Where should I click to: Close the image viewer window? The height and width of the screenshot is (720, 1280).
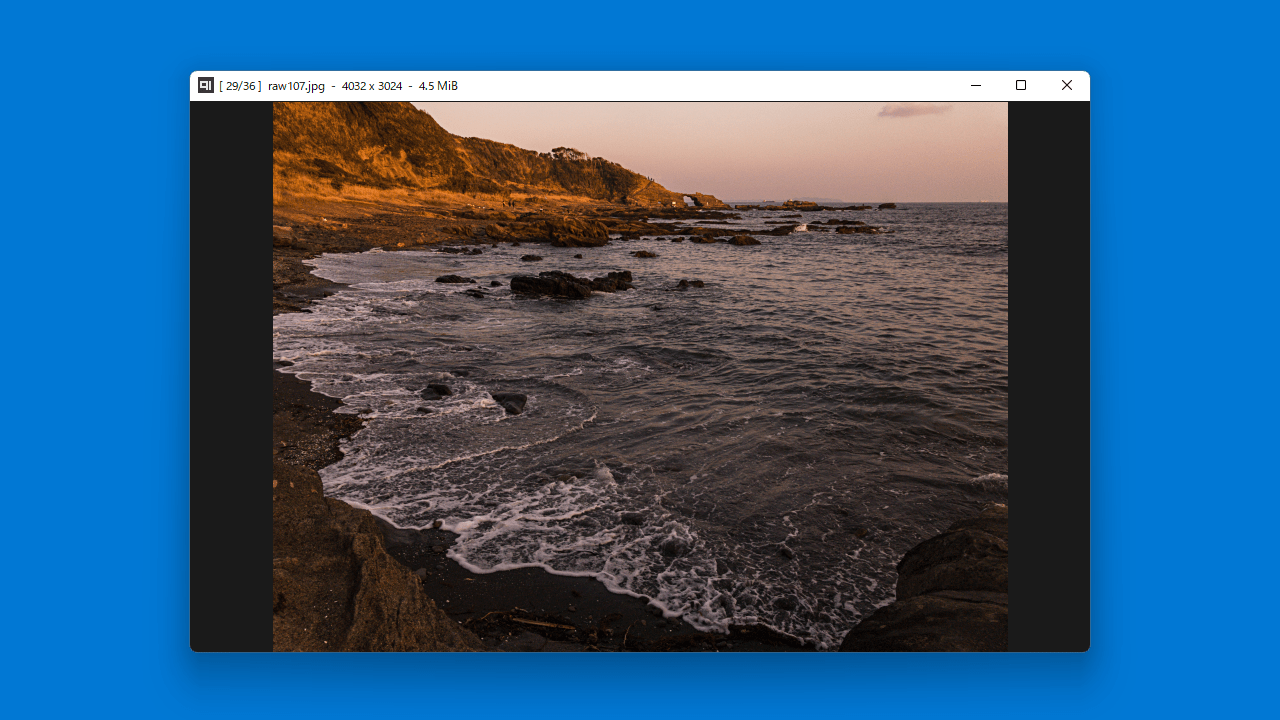[1067, 86]
